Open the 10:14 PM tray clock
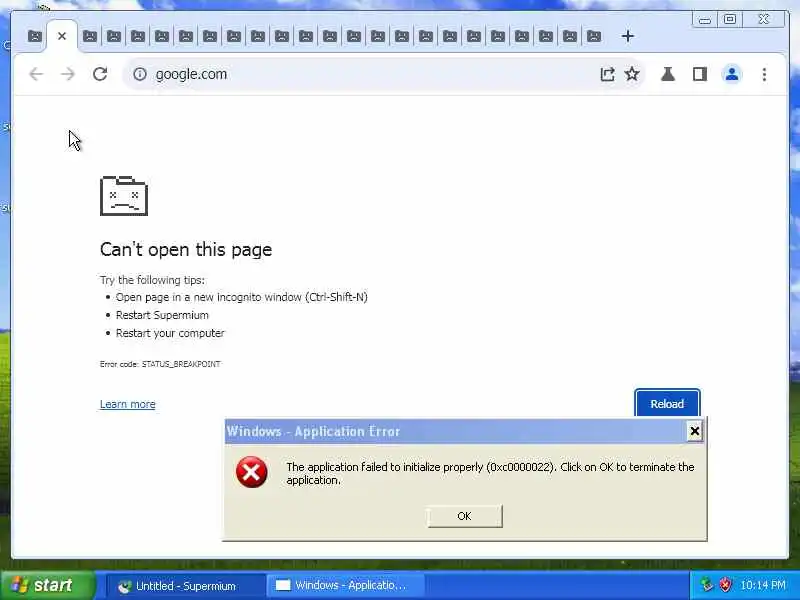800x600 pixels. (x=763, y=585)
